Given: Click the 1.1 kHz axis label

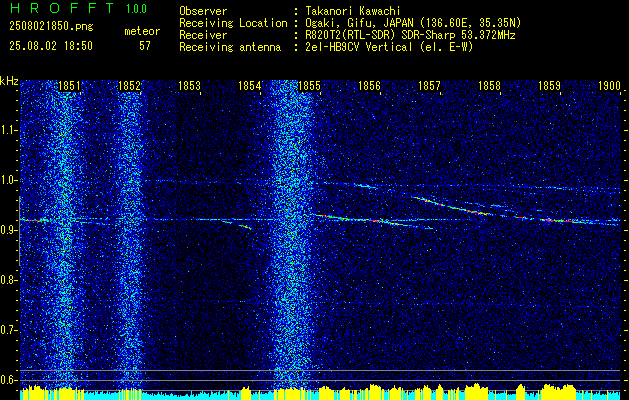Looking at the screenshot, I should coord(8,130).
